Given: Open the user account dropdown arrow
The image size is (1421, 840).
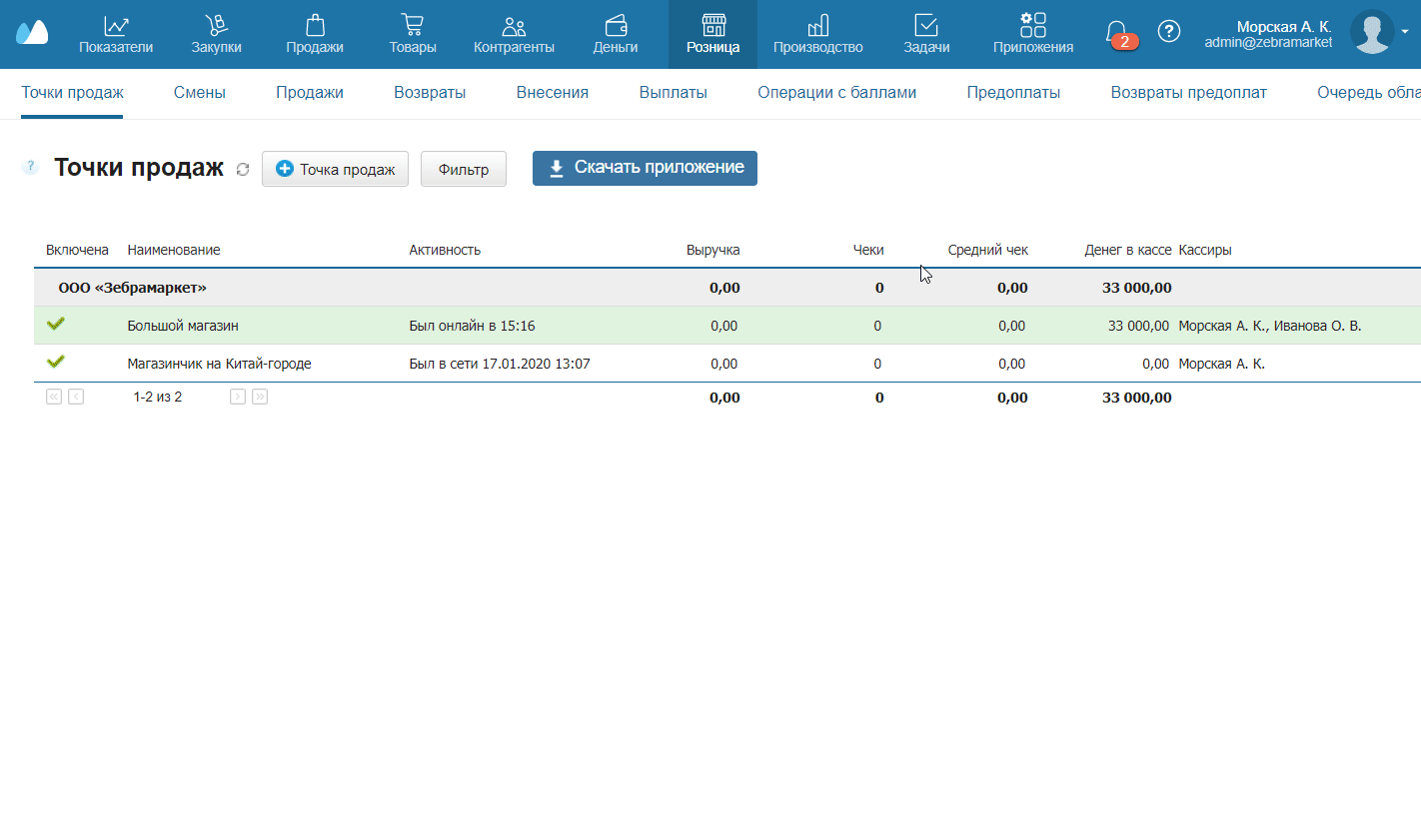Looking at the screenshot, I should 1405,32.
